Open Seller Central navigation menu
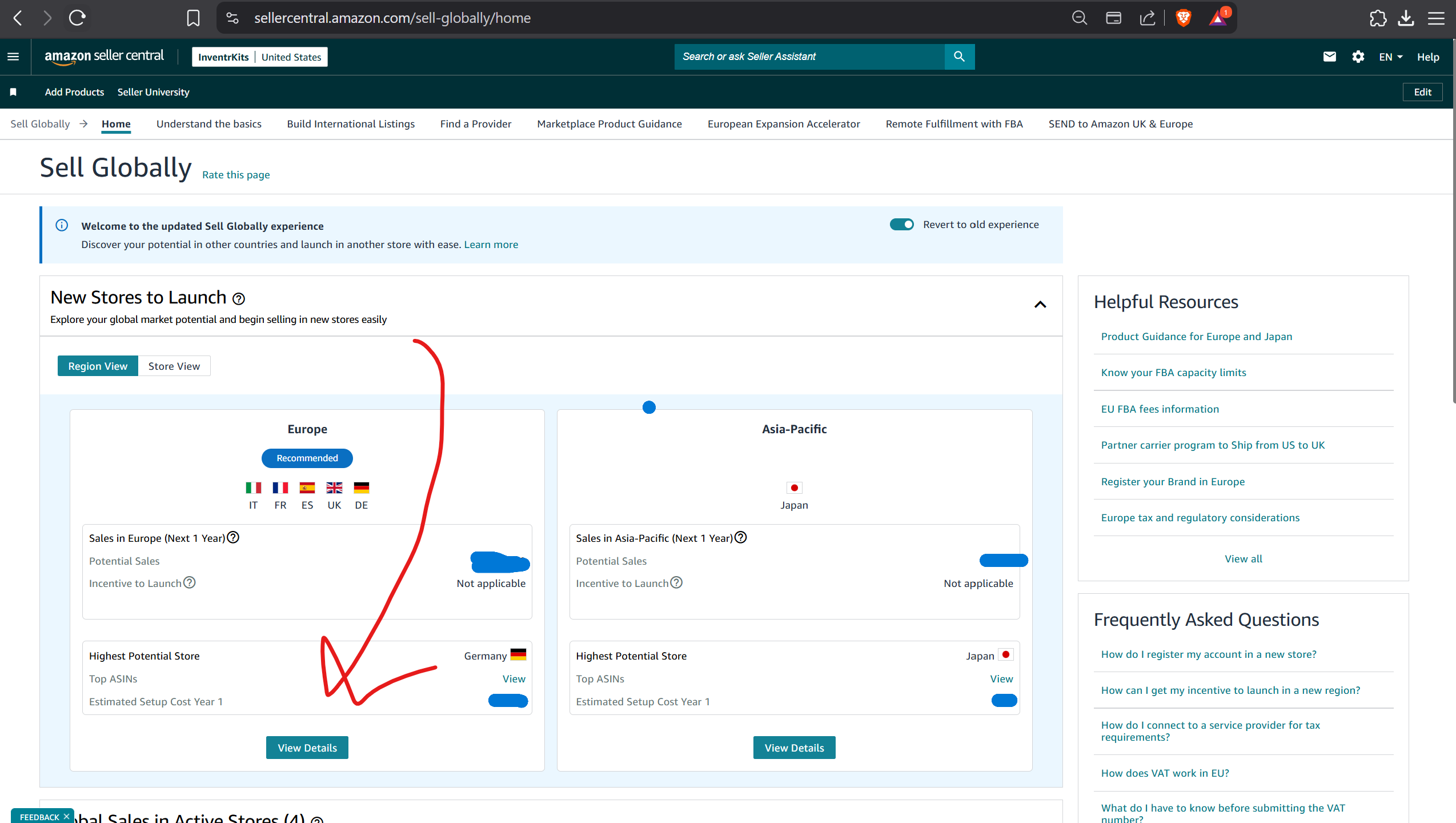This screenshot has height=823, width=1456. pyautogui.click(x=13, y=57)
